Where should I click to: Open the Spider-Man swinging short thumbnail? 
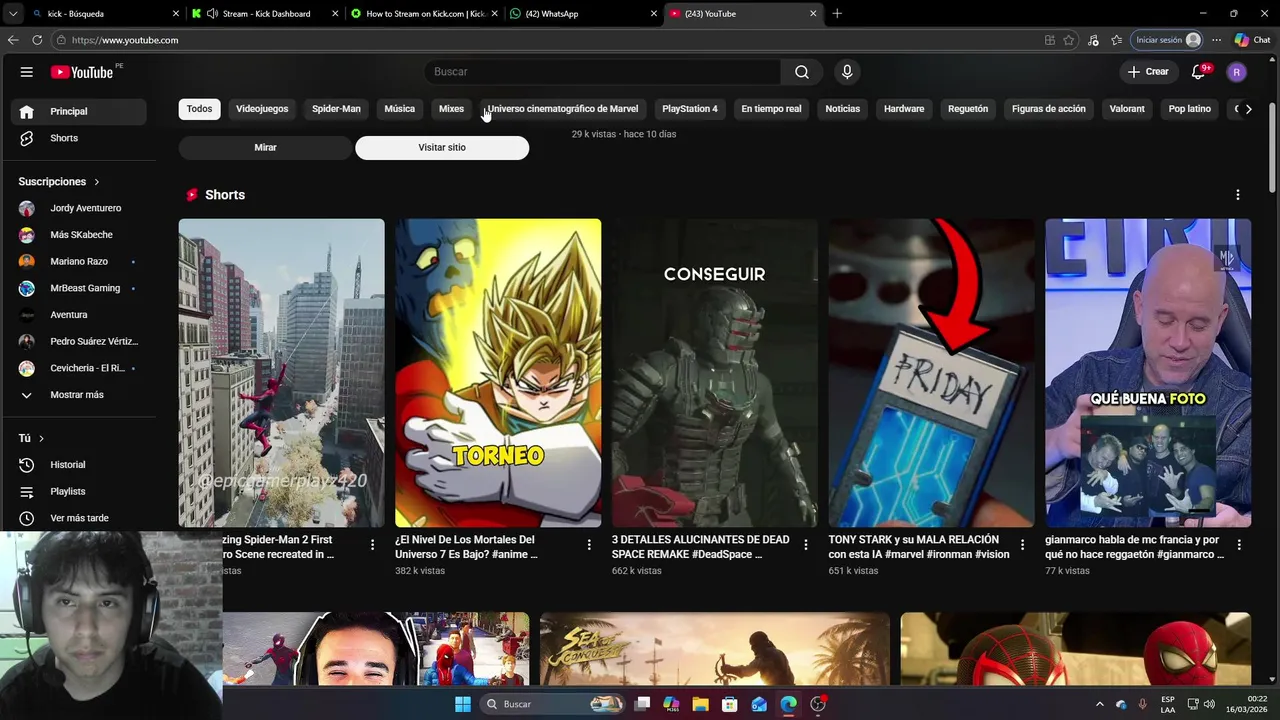[282, 373]
